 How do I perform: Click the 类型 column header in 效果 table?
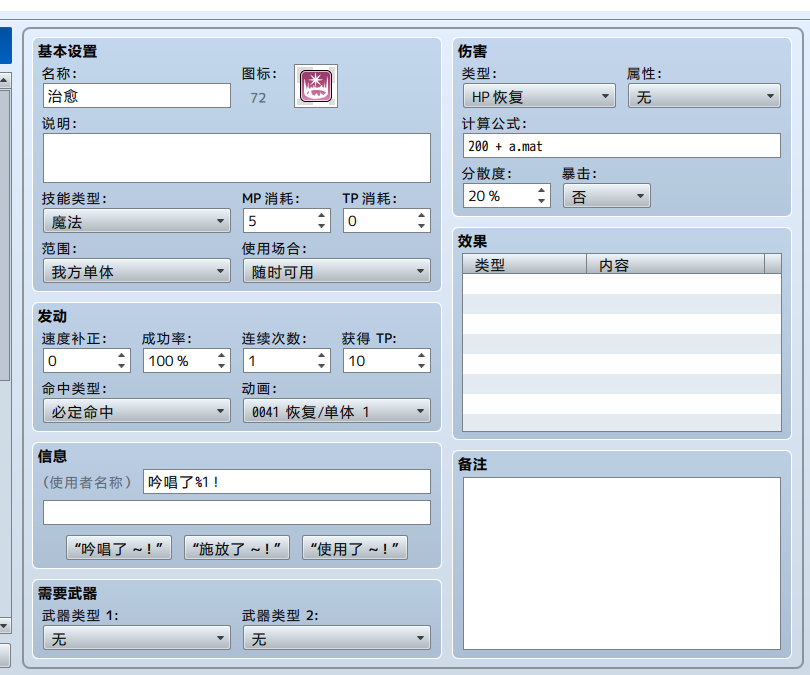click(x=524, y=264)
